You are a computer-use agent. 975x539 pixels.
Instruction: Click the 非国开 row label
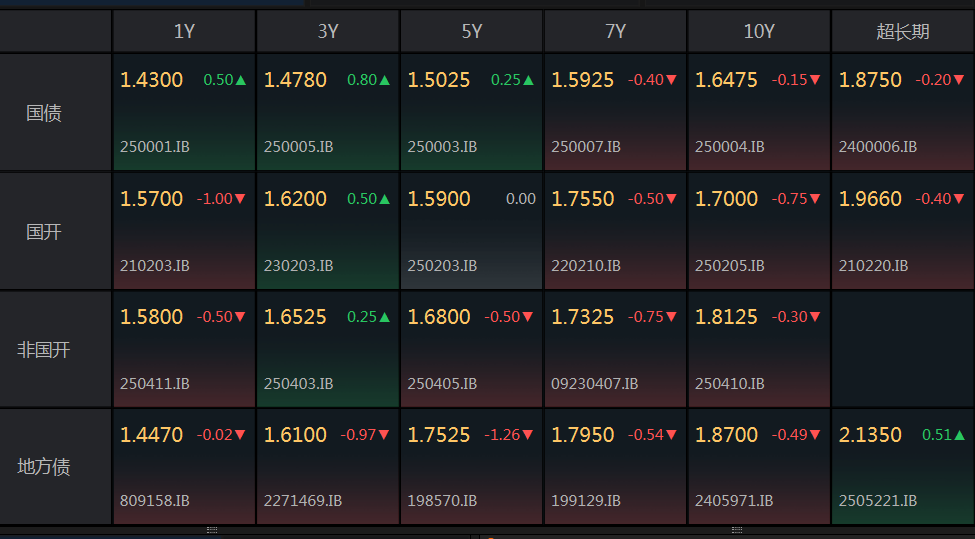(x=44, y=350)
